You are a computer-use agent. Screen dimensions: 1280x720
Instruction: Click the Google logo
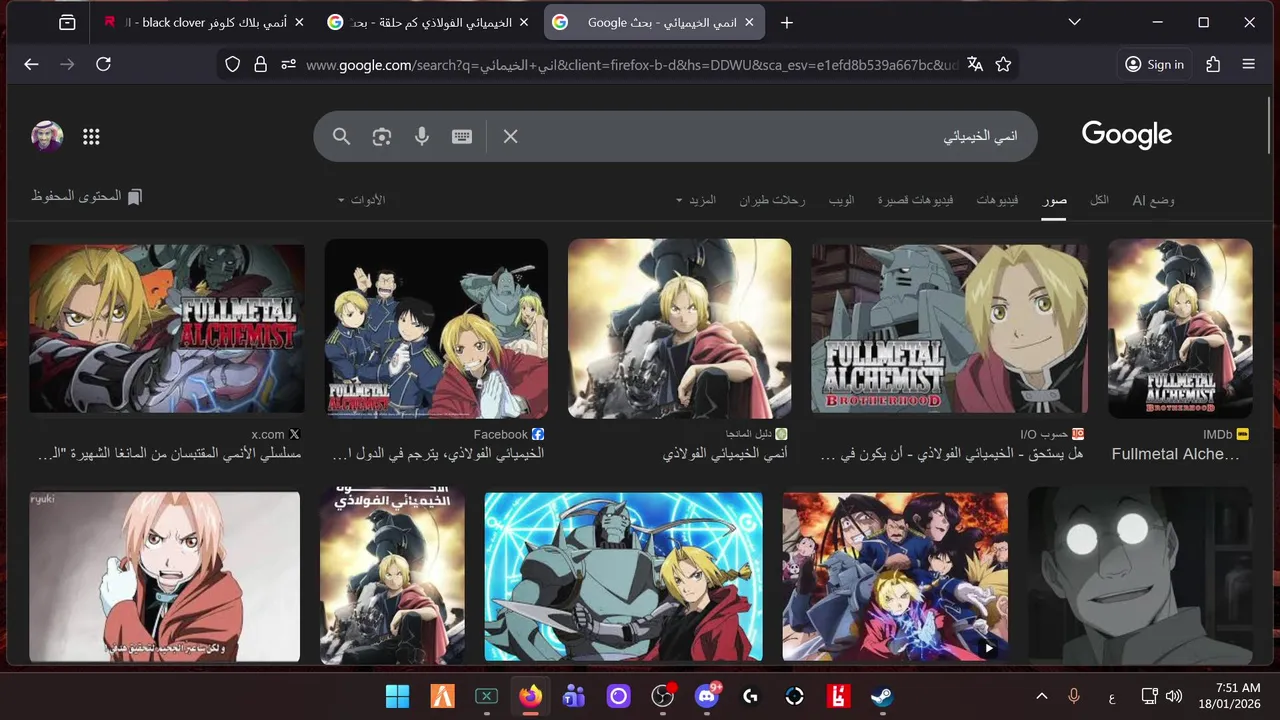click(1127, 135)
